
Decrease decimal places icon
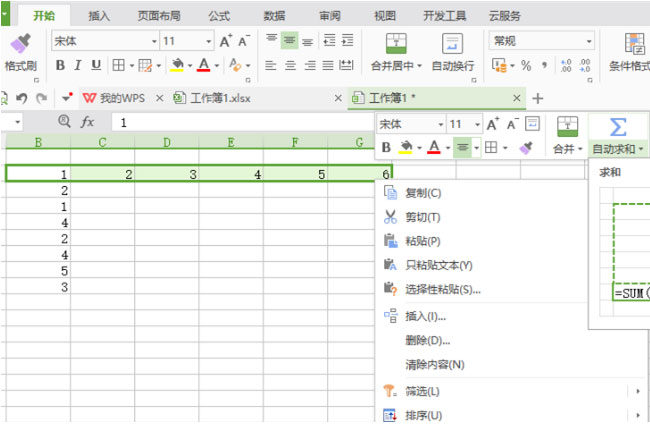585,65
